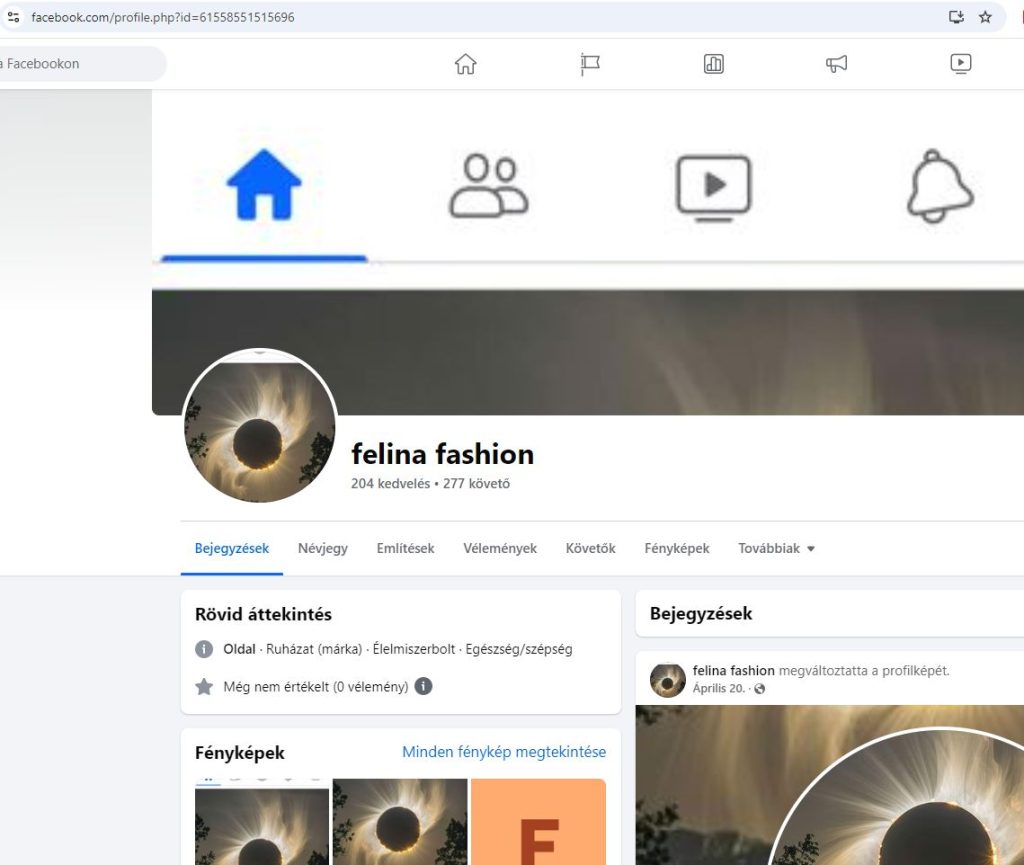This screenshot has height=865, width=1024.
Task: Click the Rövid áttekintés heading
Action: [x=263, y=614]
